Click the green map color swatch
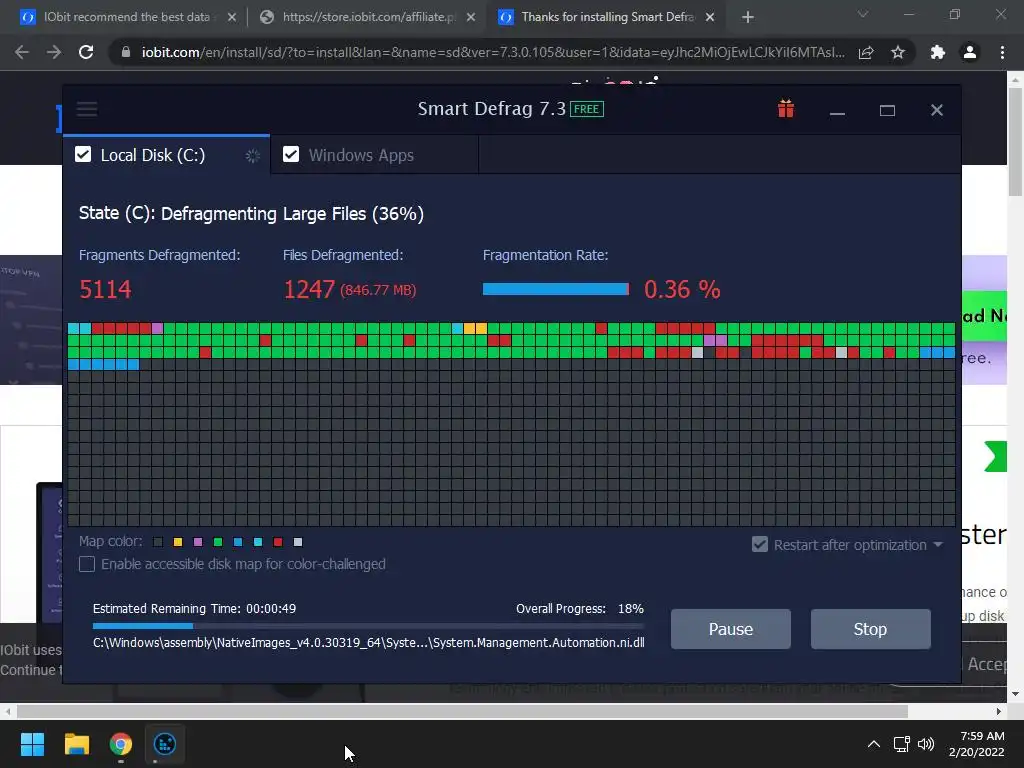1024x768 pixels. [x=218, y=542]
